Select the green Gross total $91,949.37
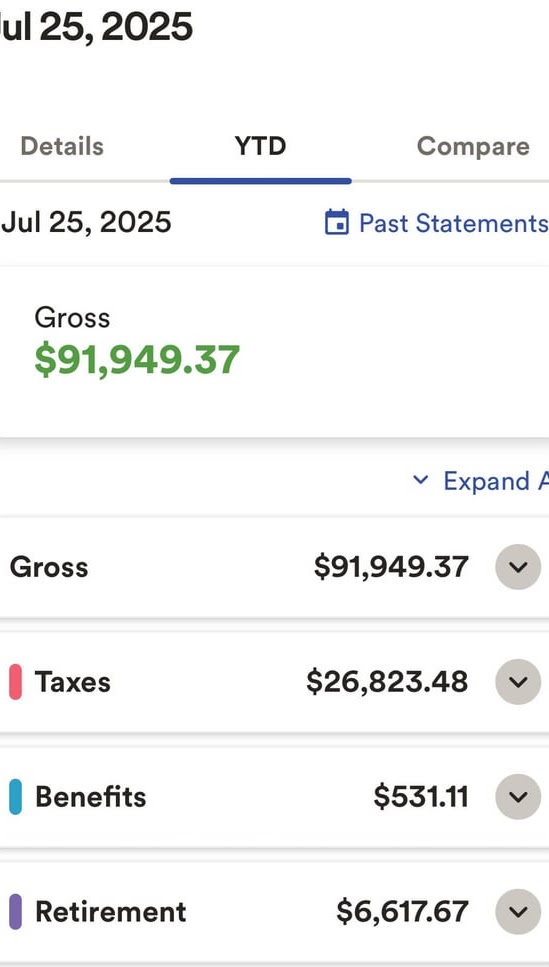This screenshot has width=549, height=967. [137, 360]
